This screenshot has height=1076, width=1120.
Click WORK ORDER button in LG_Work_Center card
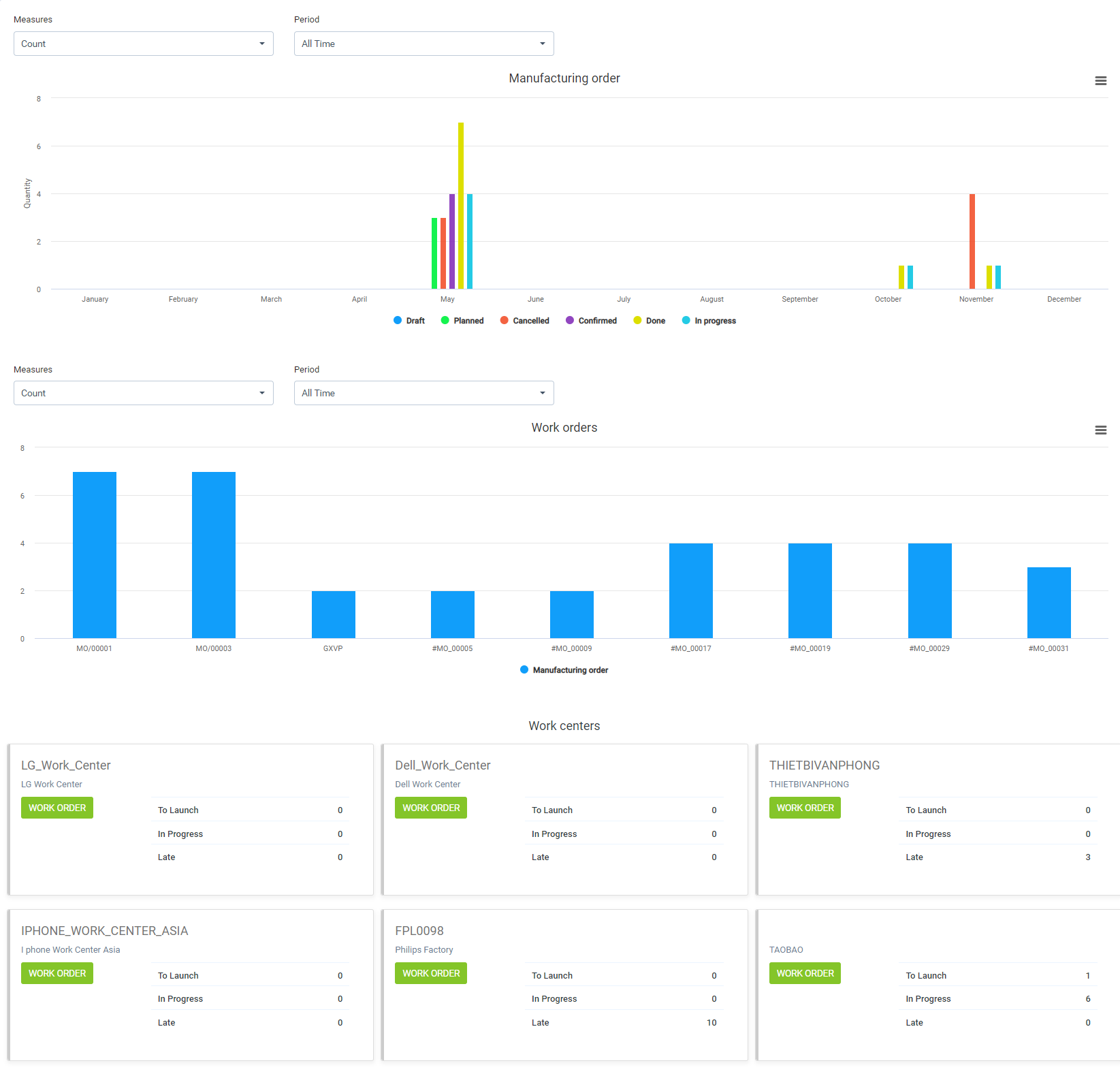(57, 808)
